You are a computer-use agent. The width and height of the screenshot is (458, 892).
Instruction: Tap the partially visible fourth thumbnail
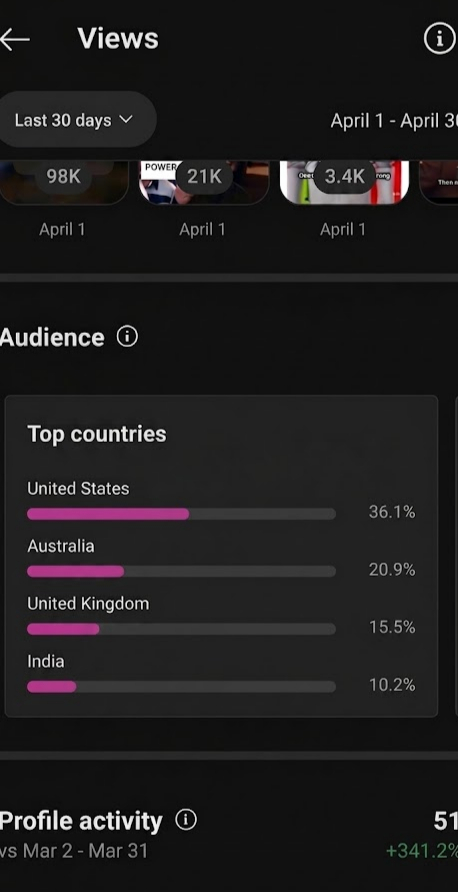[x=439, y=182]
